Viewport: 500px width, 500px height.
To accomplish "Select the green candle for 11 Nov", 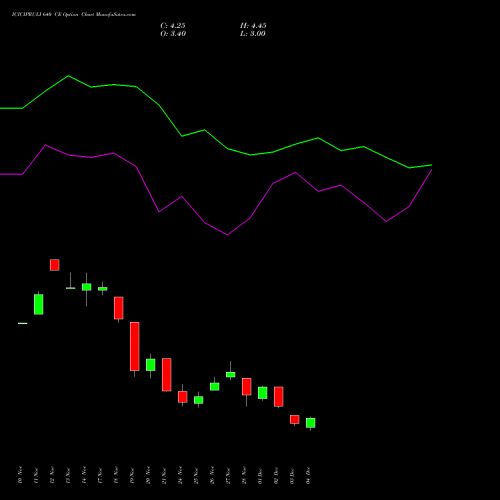I will point(39,304).
